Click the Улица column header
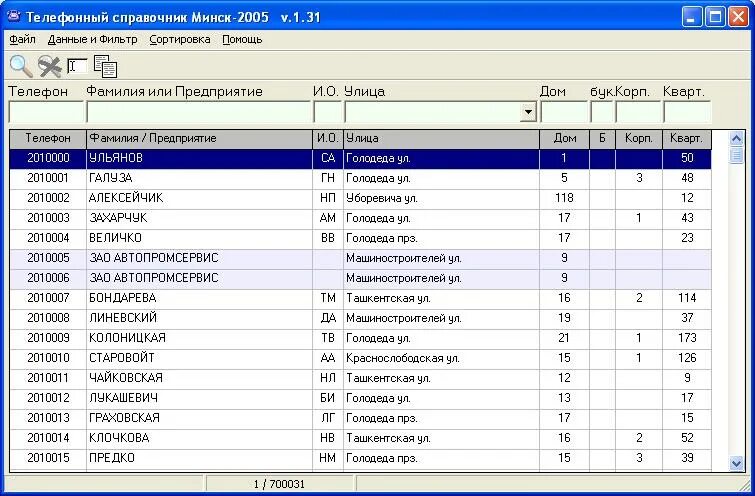Viewport: 755px width, 496px height. 442,139
